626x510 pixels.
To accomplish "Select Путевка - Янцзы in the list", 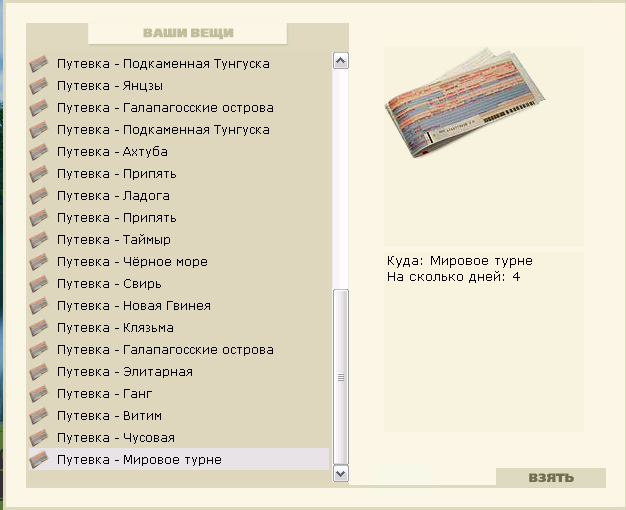I will click(179, 86).
